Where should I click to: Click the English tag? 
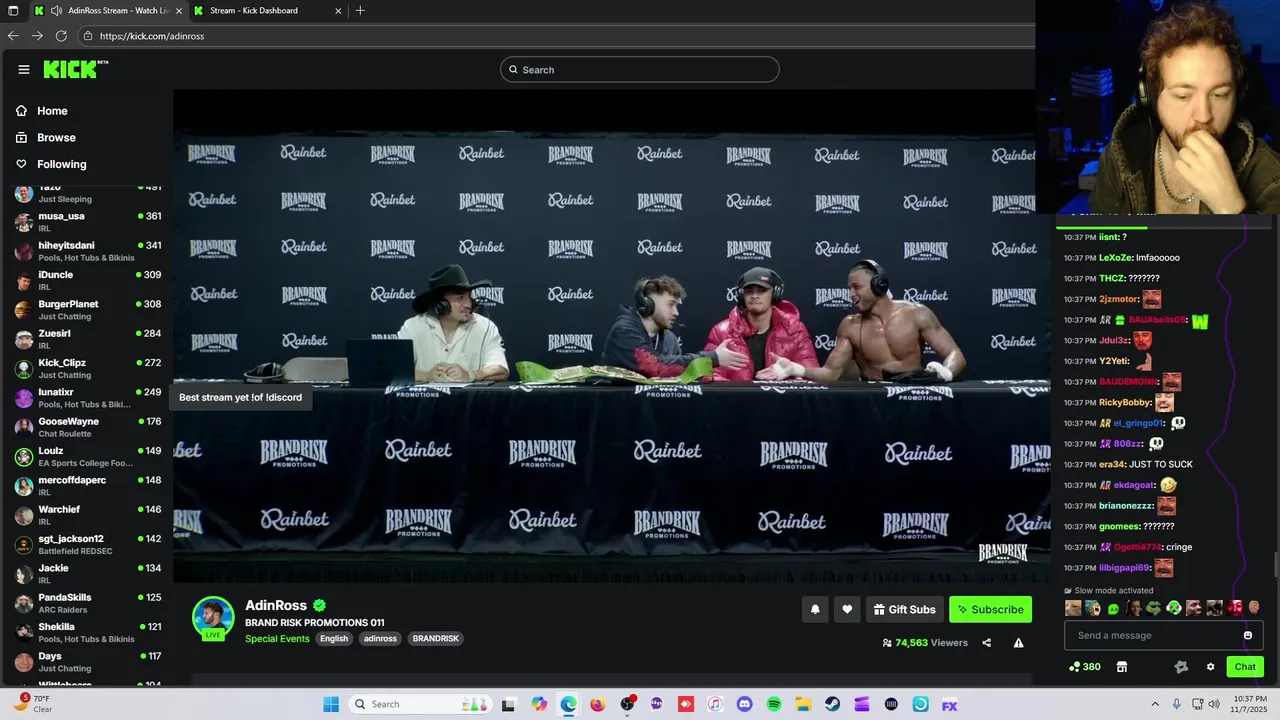[334, 639]
